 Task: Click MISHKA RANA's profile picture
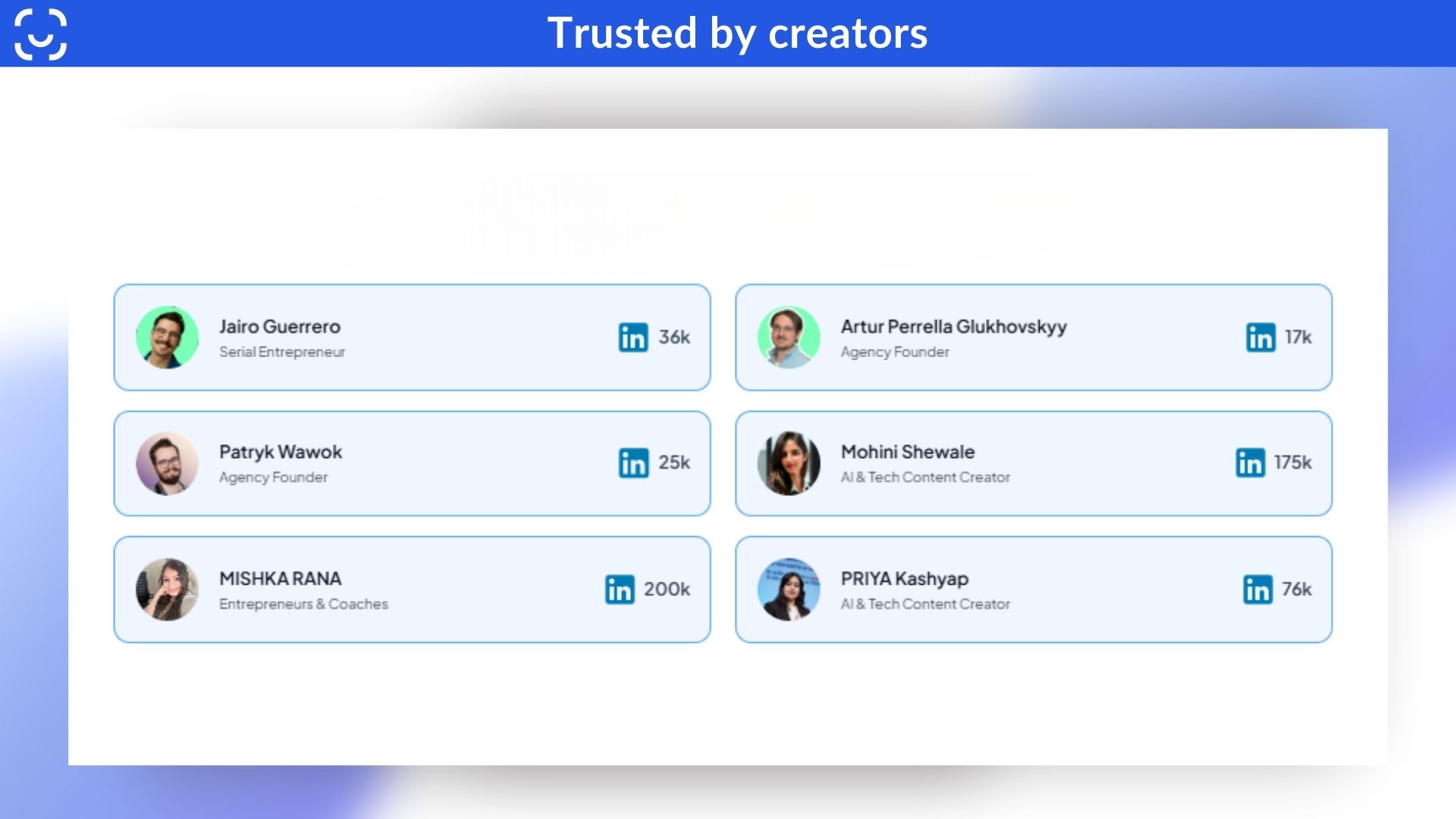point(167,589)
